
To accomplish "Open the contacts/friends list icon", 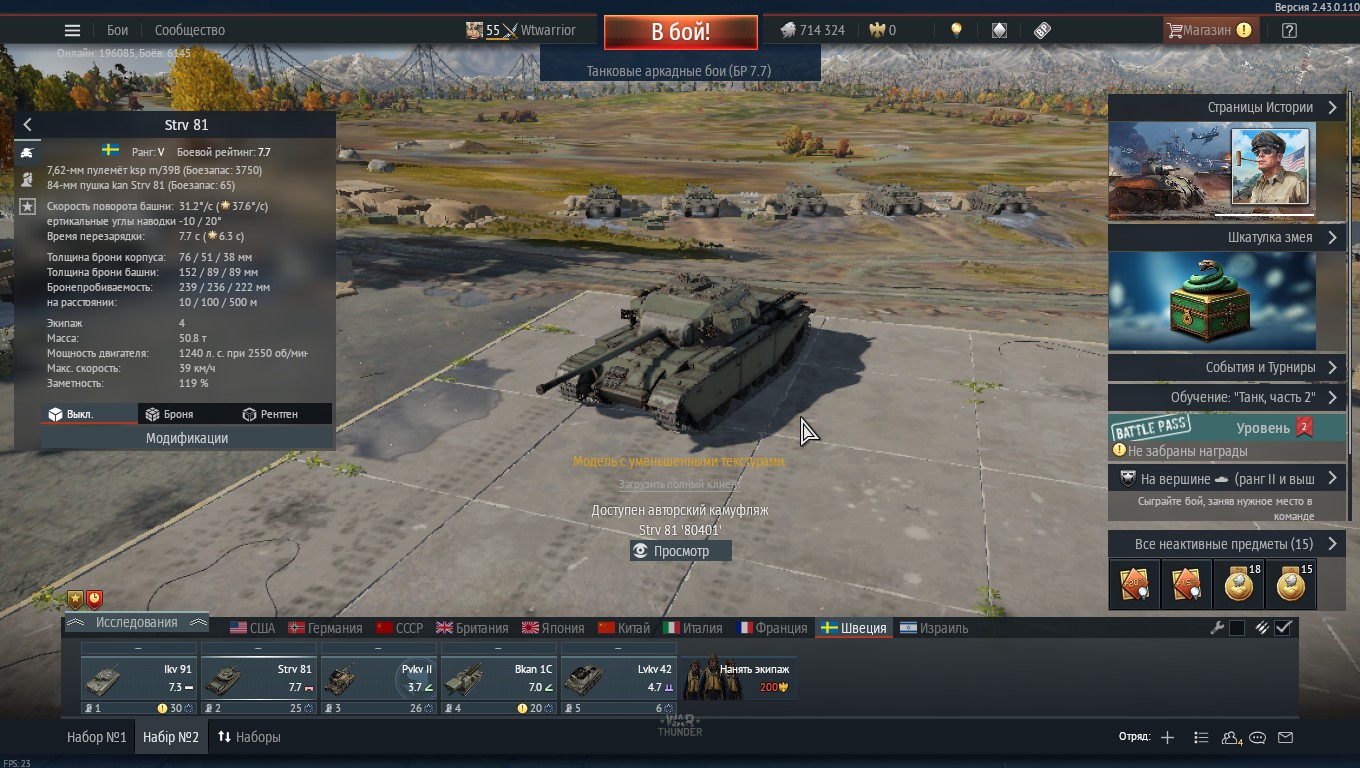I will coord(1231,737).
